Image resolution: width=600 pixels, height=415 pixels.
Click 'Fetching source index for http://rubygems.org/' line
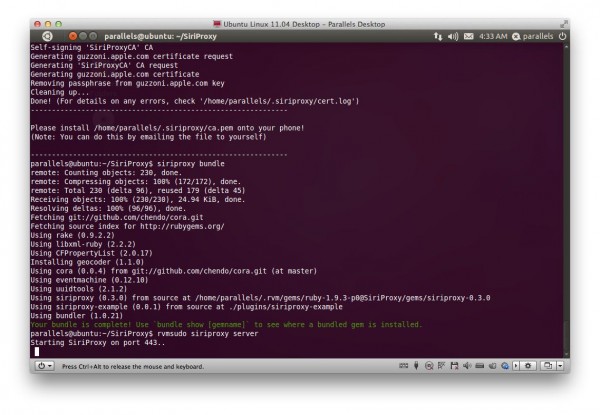pyautogui.click(x=127, y=226)
